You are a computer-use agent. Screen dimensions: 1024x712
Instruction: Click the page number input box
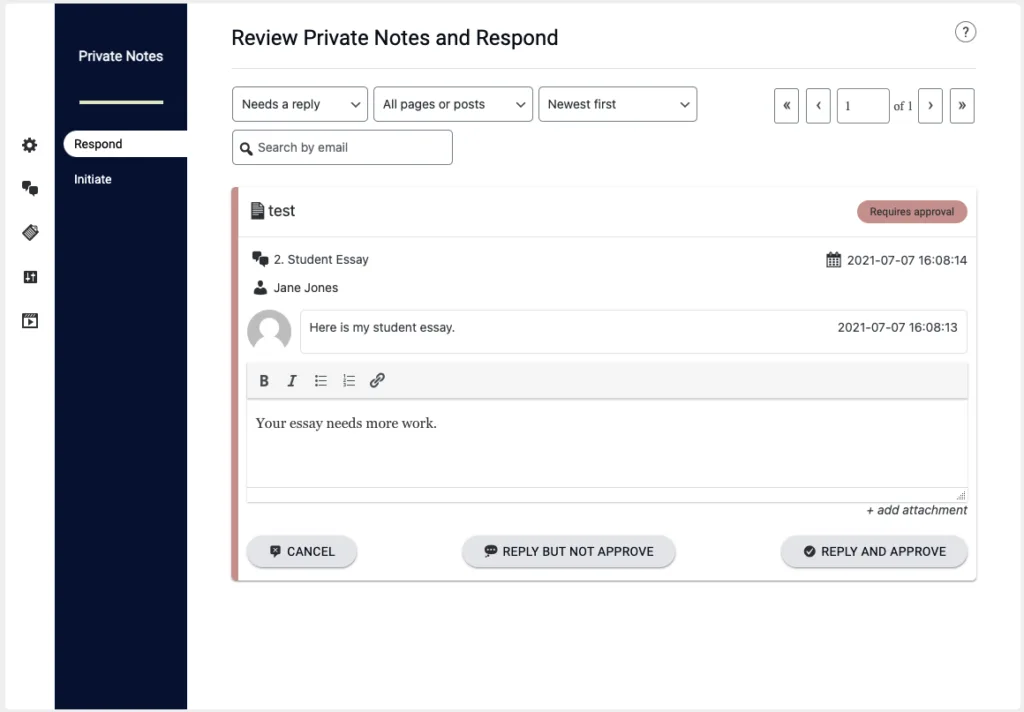[x=863, y=106]
